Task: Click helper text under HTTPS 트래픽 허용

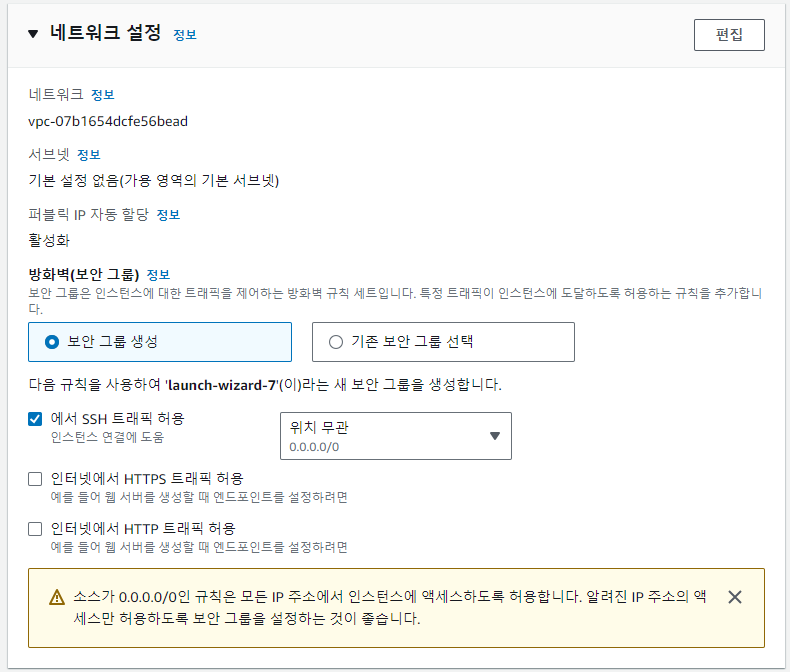Action: click(199, 497)
